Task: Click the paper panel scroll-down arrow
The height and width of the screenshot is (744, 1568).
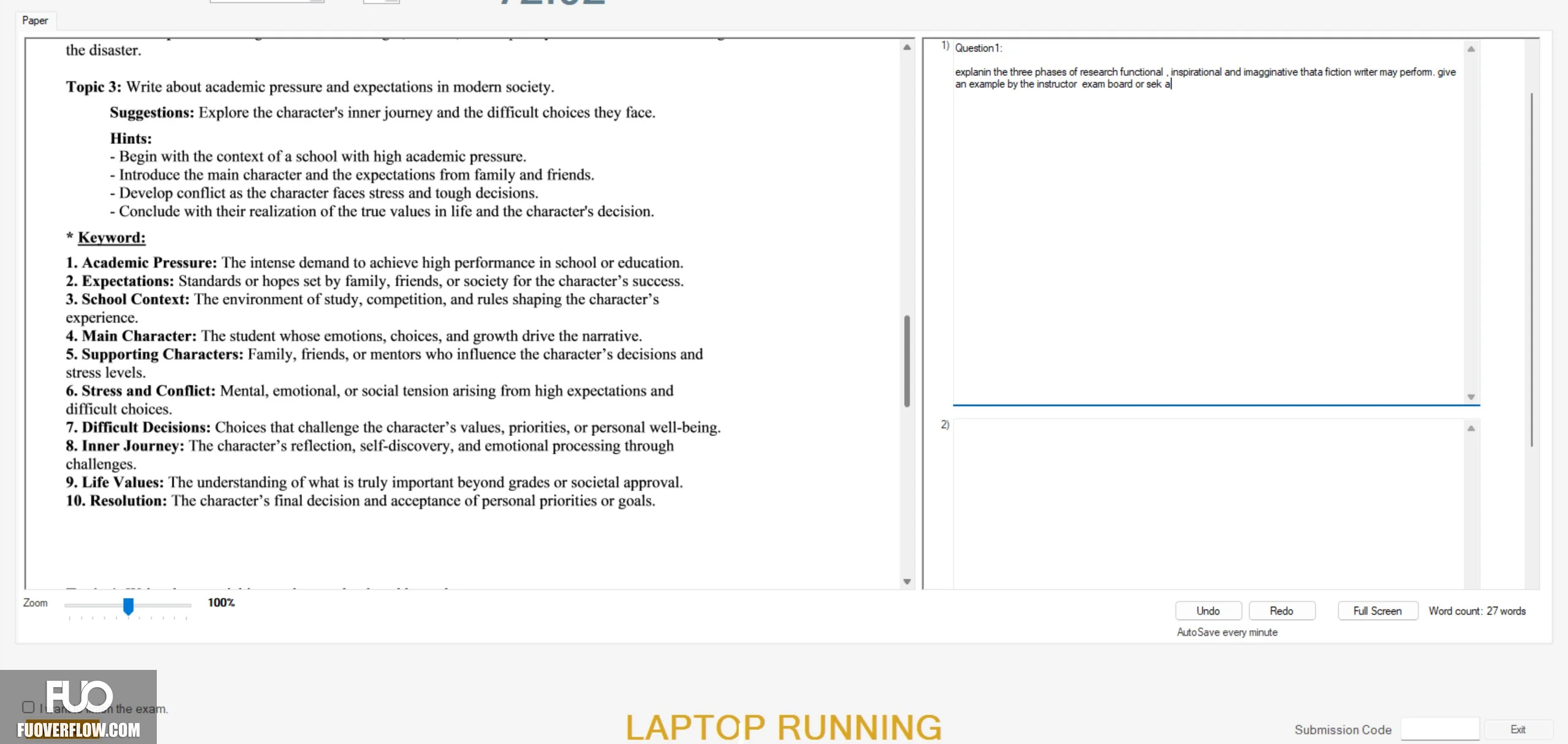Action: coord(907,581)
